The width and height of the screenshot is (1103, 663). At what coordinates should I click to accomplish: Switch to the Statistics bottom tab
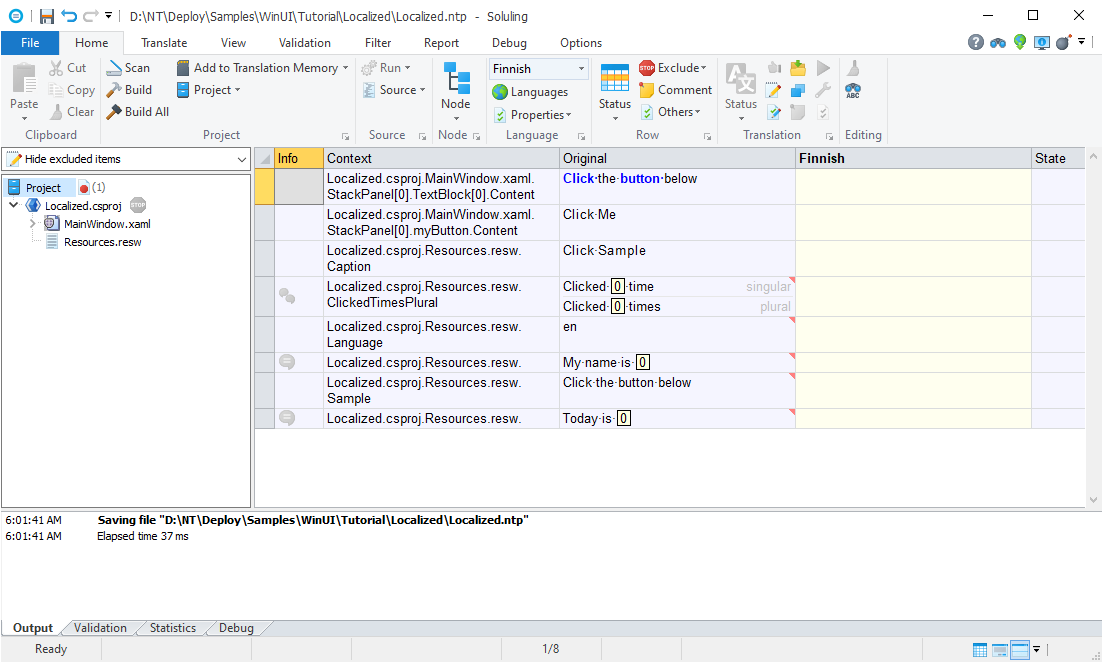(x=172, y=628)
